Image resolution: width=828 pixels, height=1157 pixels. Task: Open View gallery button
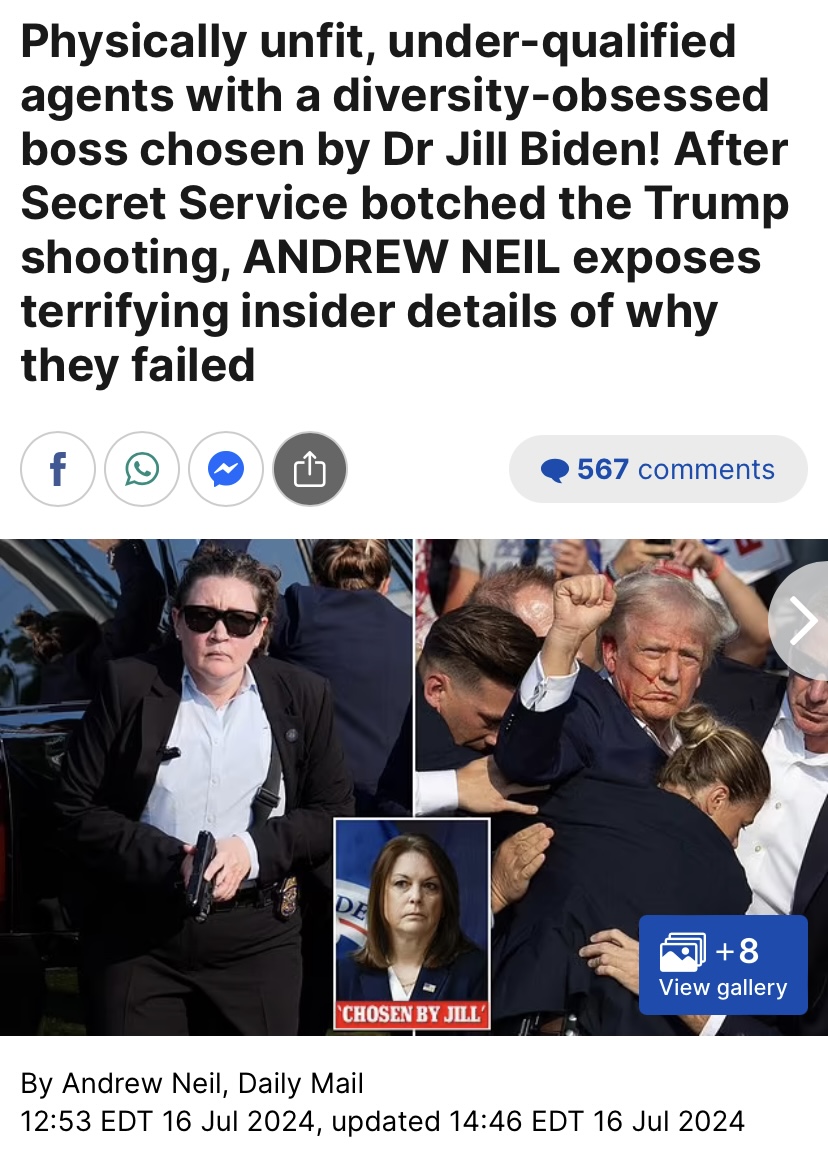[x=723, y=965]
